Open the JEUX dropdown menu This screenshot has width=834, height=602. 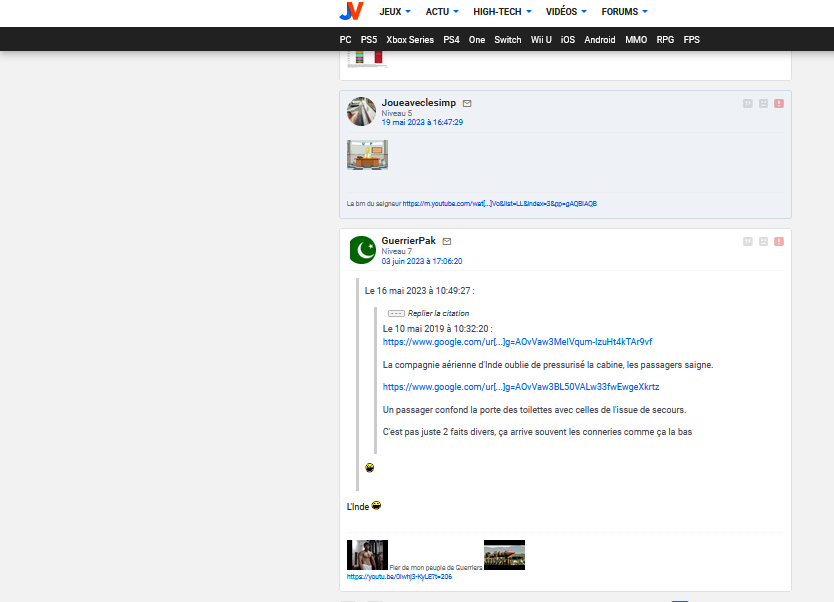395,12
